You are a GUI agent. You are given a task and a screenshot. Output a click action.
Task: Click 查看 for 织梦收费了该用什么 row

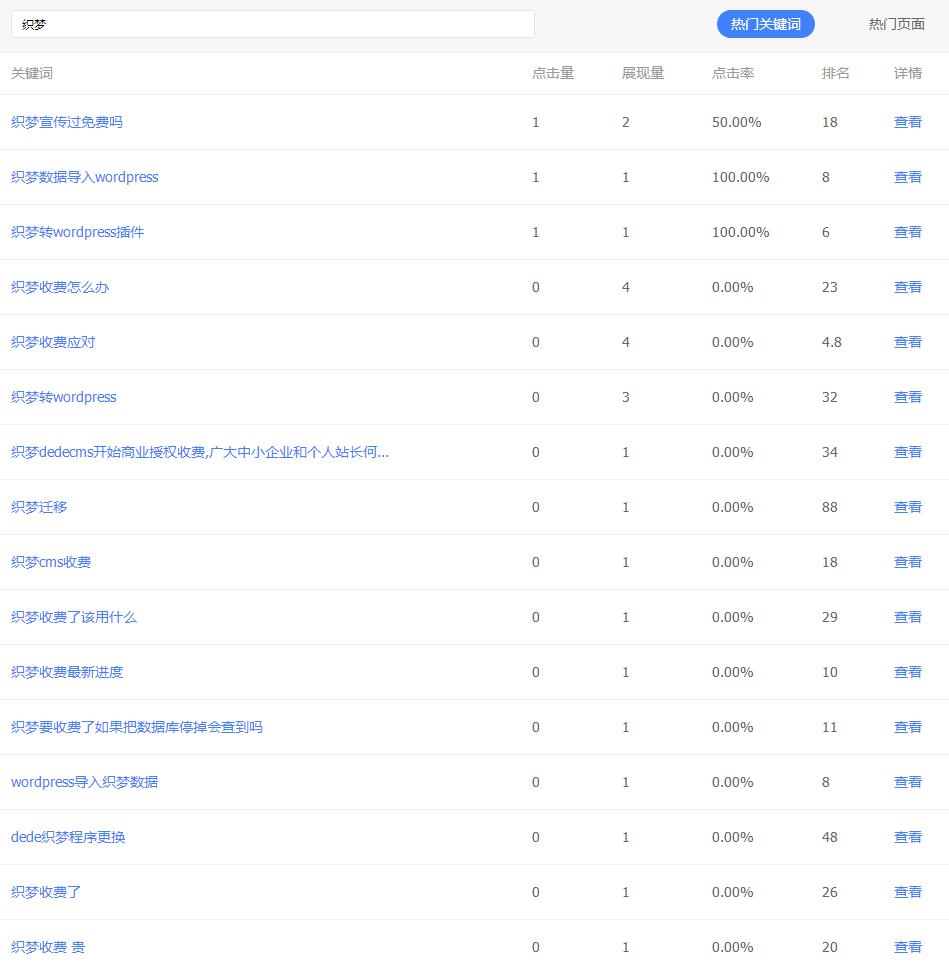[x=908, y=617]
